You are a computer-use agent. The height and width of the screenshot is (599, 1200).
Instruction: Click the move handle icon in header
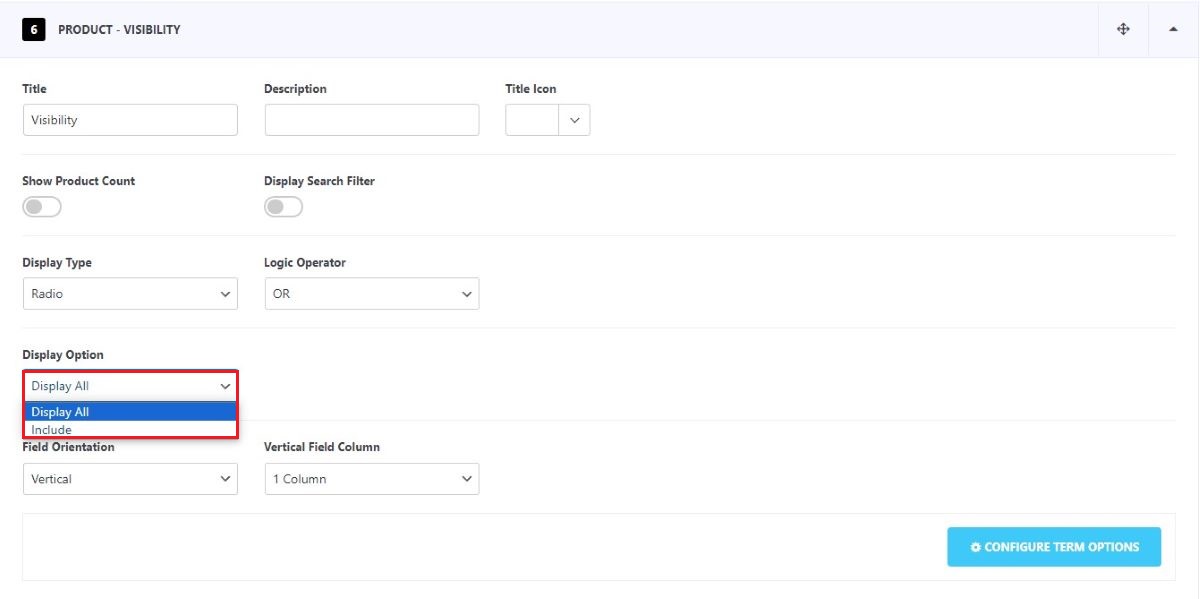[1123, 29]
